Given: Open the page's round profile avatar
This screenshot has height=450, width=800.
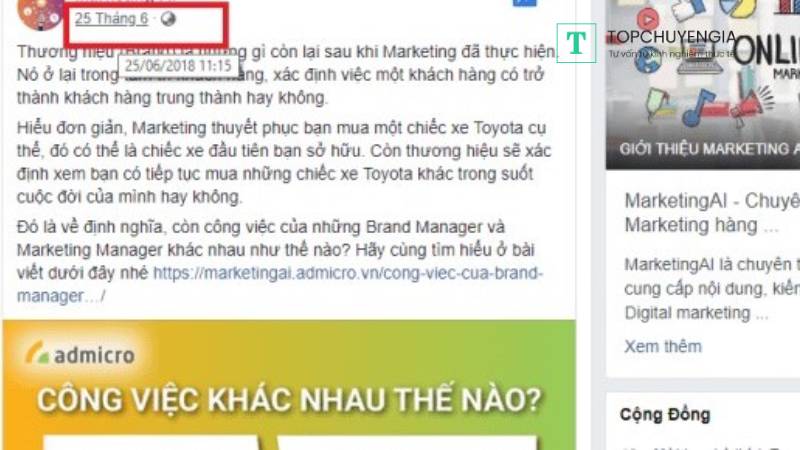Looking at the screenshot, I should click(40, 14).
